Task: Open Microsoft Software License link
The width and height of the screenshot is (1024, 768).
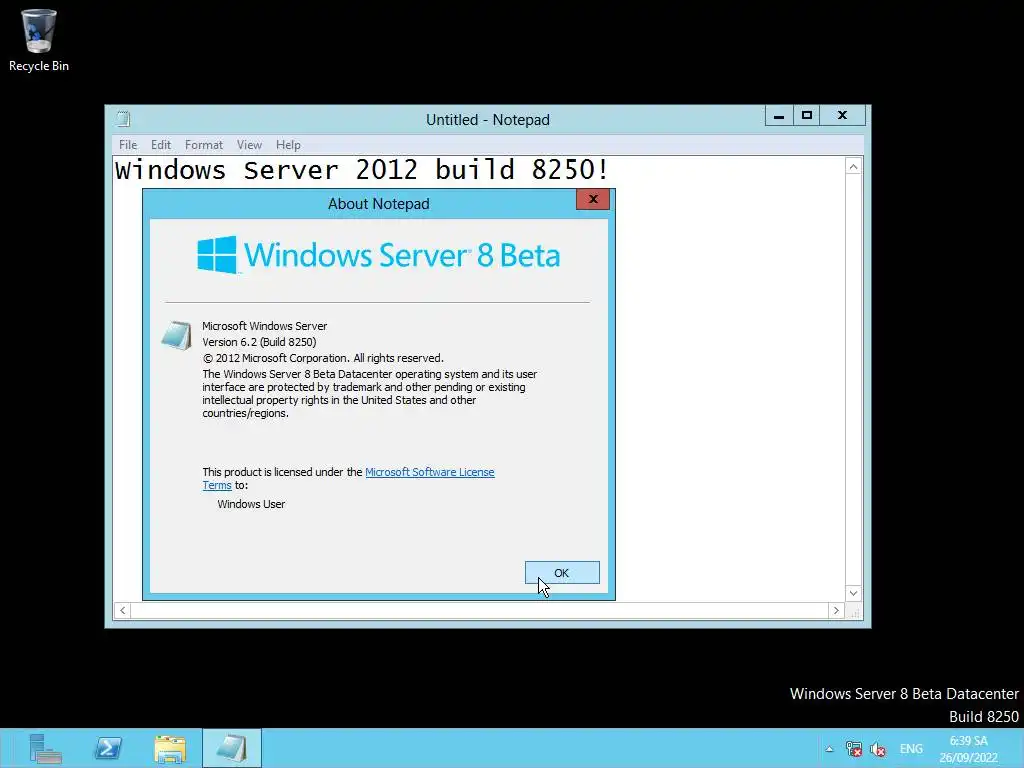Action: tap(430, 472)
